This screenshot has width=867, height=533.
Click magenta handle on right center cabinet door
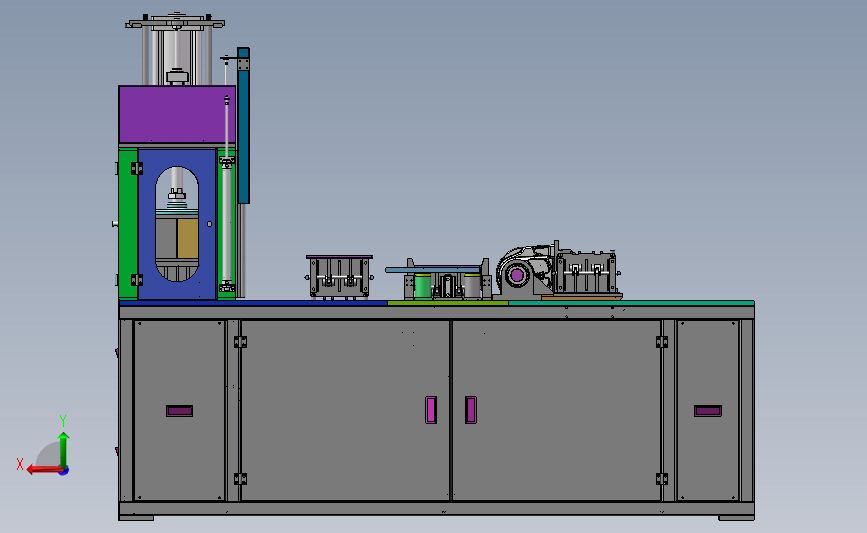click(x=471, y=410)
